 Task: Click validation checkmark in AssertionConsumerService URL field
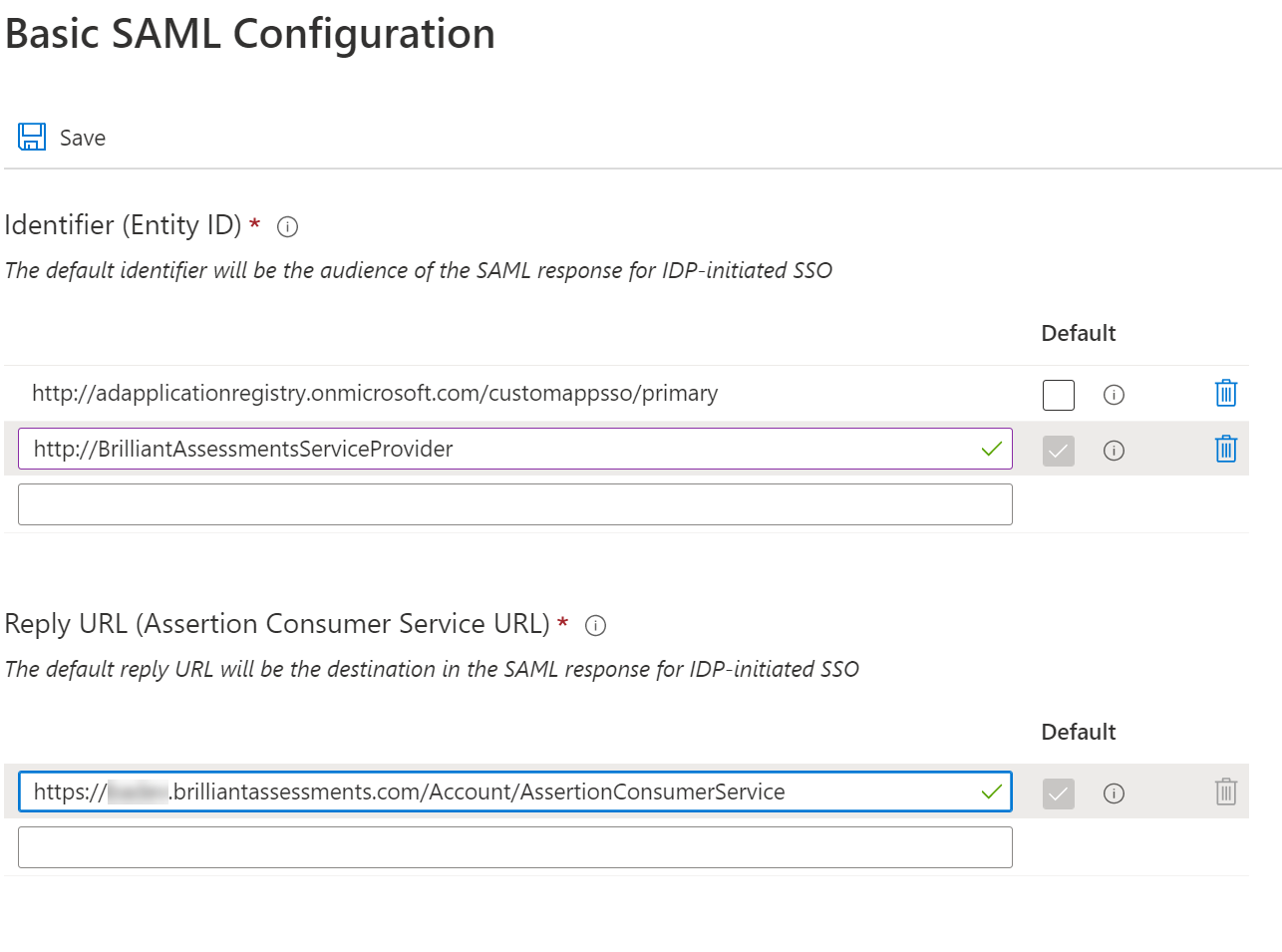tap(991, 792)
